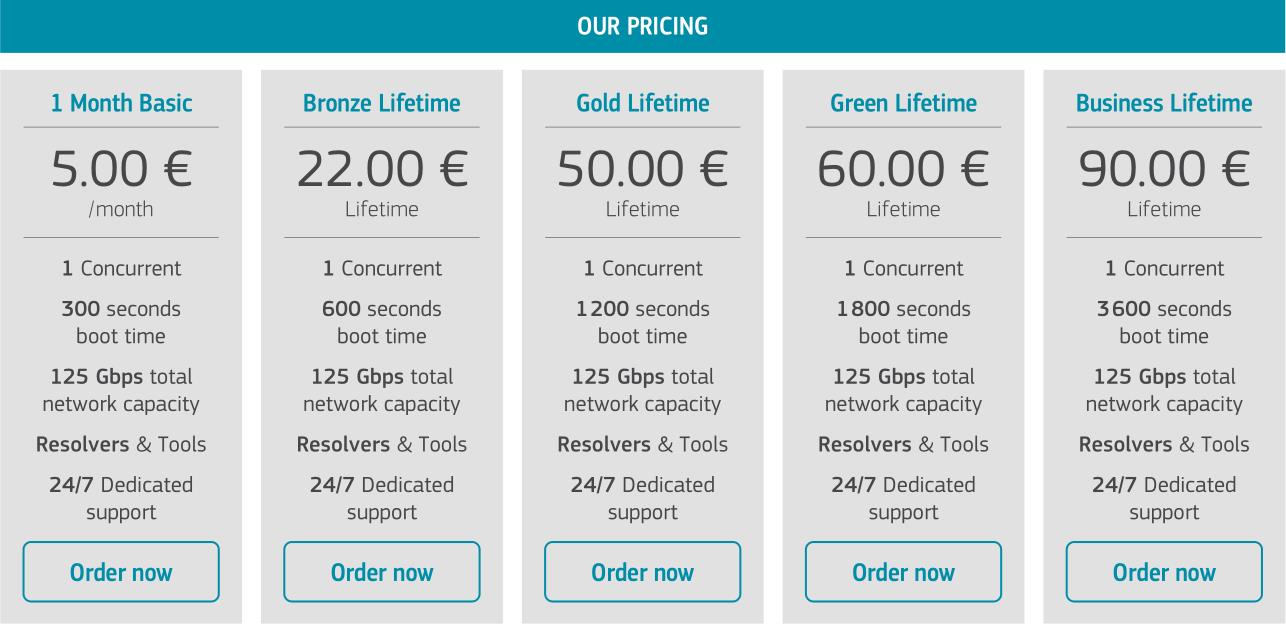Select the 60.00 € Green price
The image size is (1286, 624).
pos(903,169)
